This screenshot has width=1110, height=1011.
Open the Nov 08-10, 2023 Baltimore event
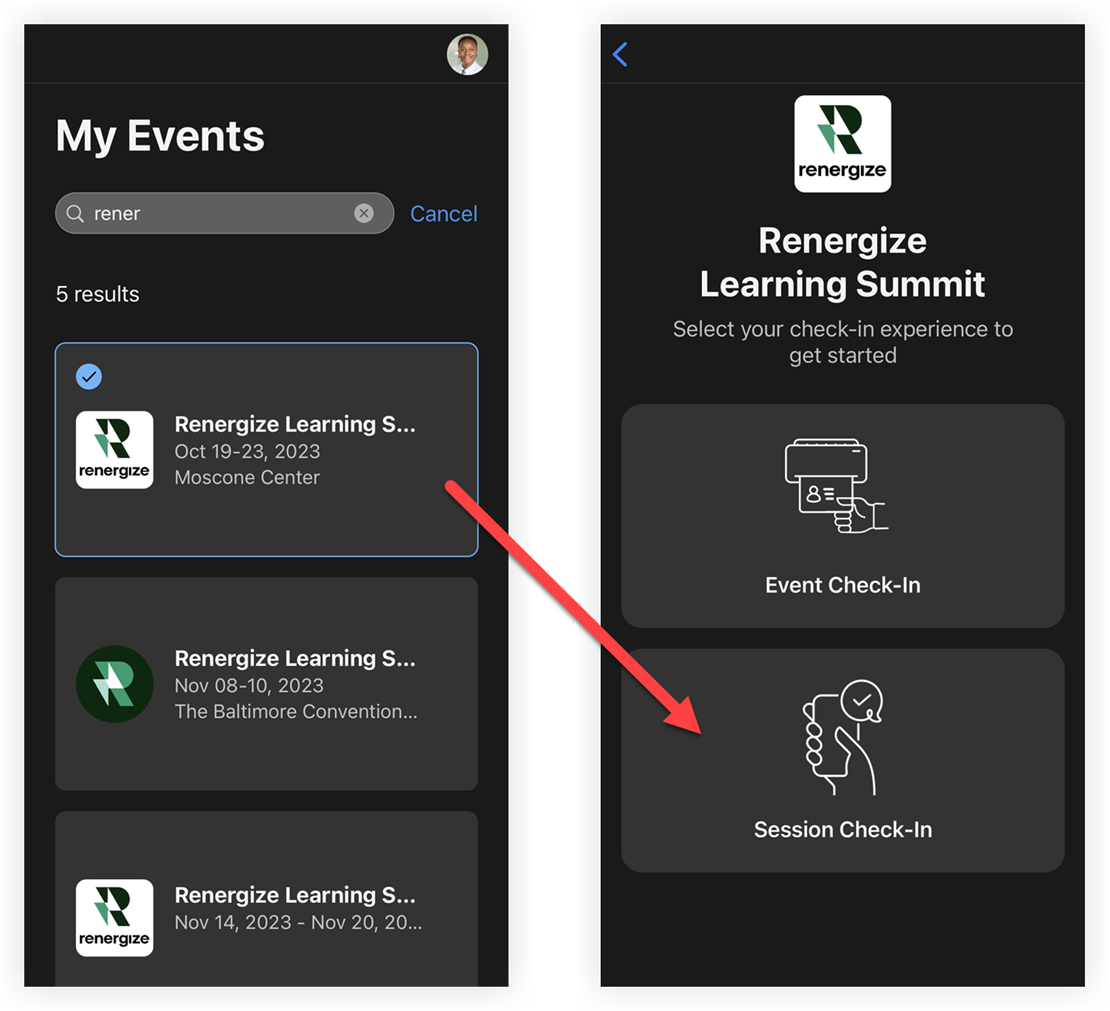[267, 684]
